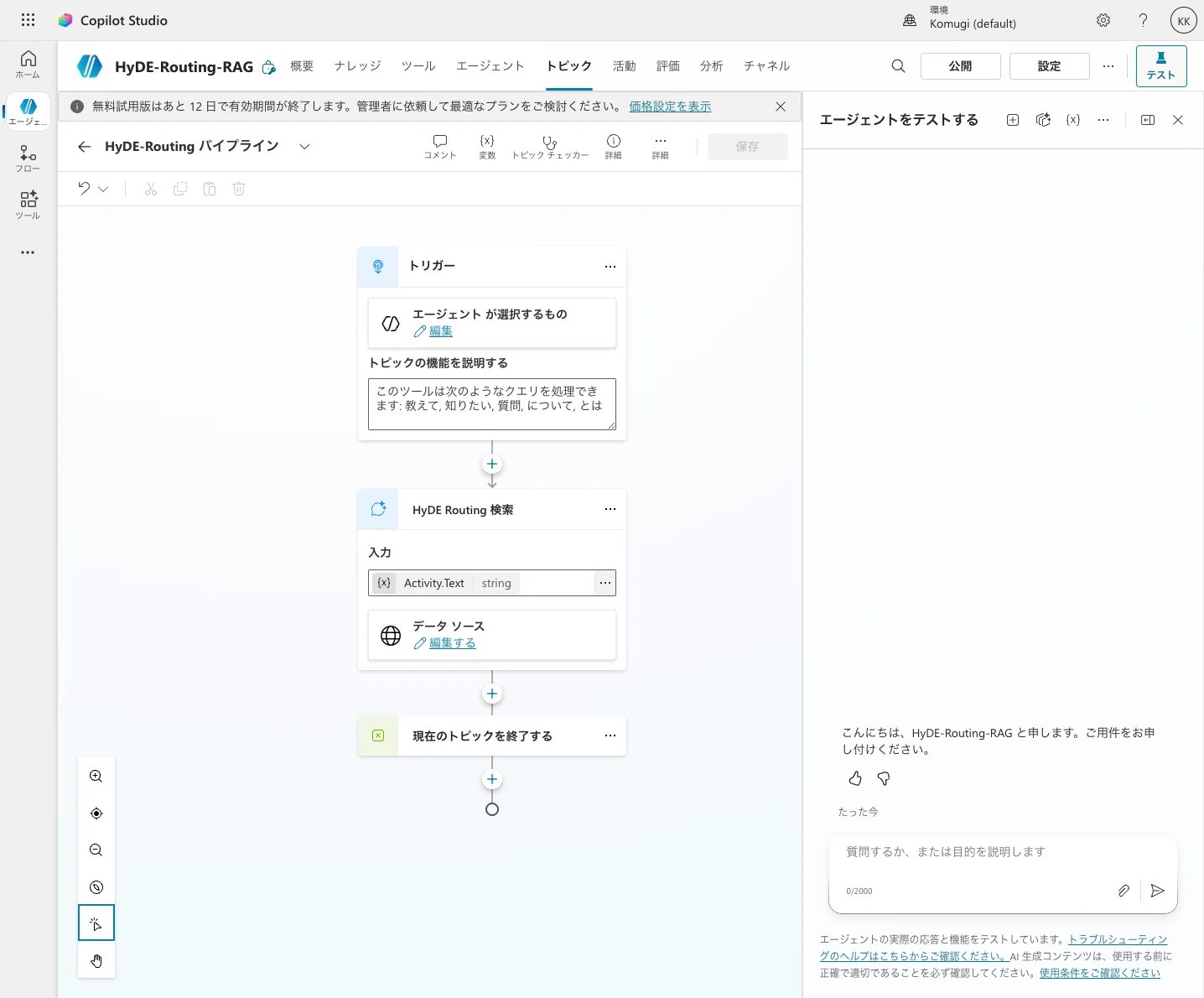This screenshot has width=1204, height=998.
Task: Click the send message arrow icon
Action: click(x=1158, y=891)
